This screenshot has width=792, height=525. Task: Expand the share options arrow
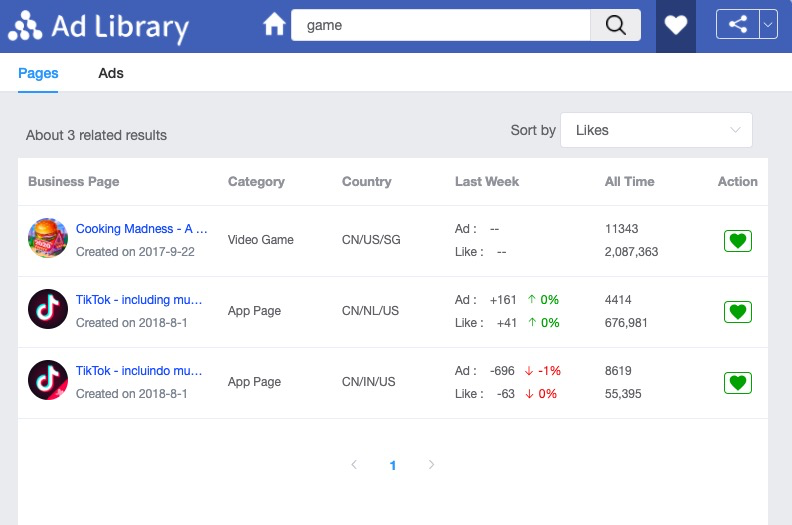(768, 24)
